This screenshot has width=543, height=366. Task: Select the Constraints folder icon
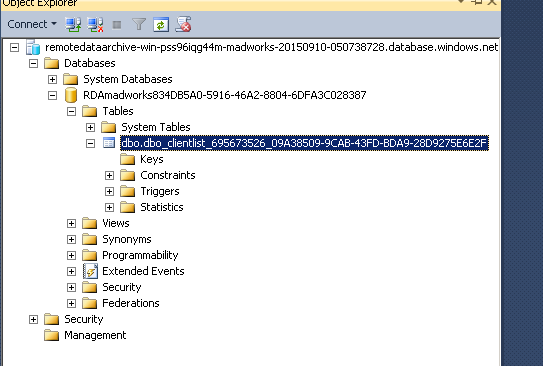128,176
